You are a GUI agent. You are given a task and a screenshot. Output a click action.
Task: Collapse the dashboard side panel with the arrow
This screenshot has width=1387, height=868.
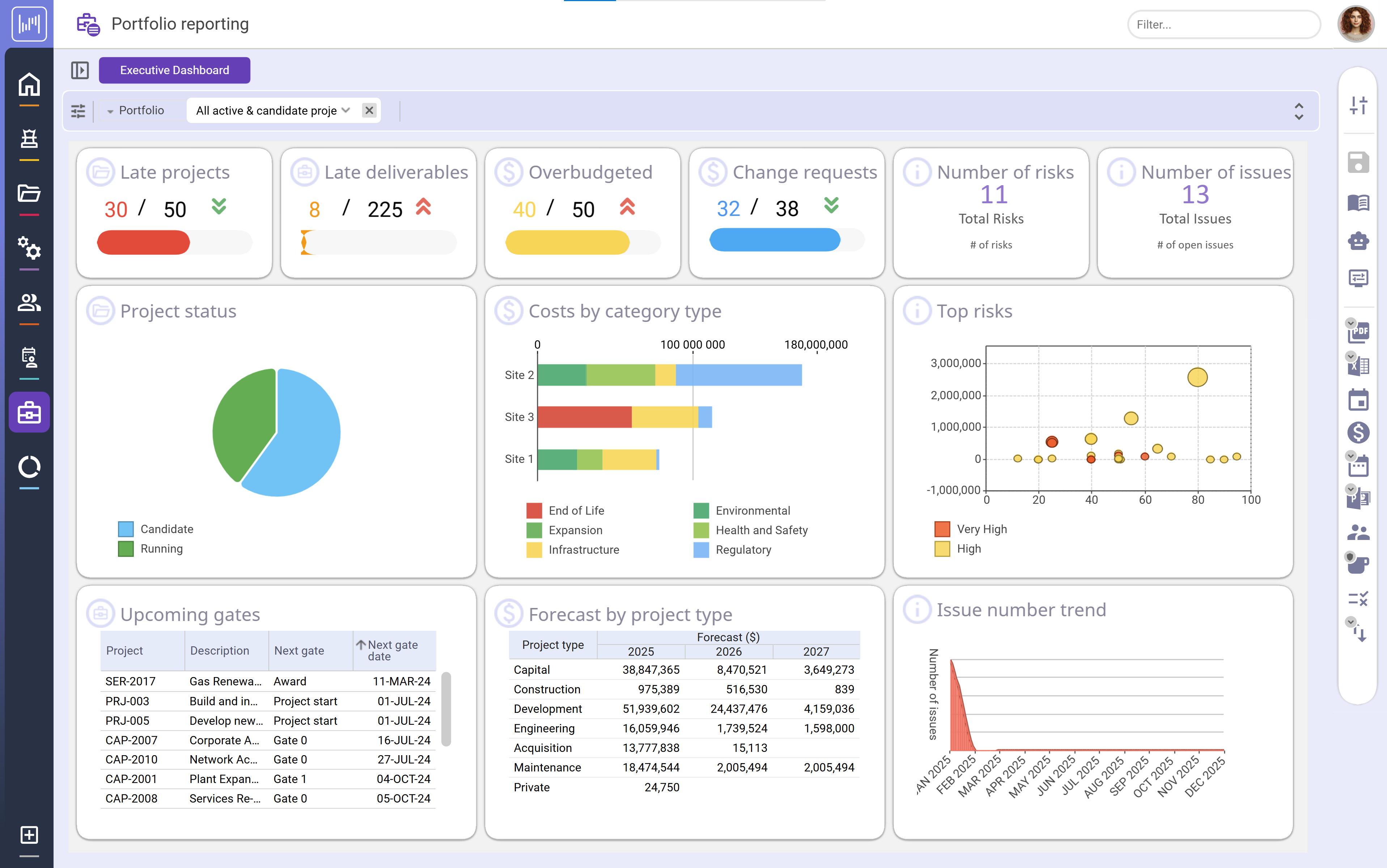(80, 70)
